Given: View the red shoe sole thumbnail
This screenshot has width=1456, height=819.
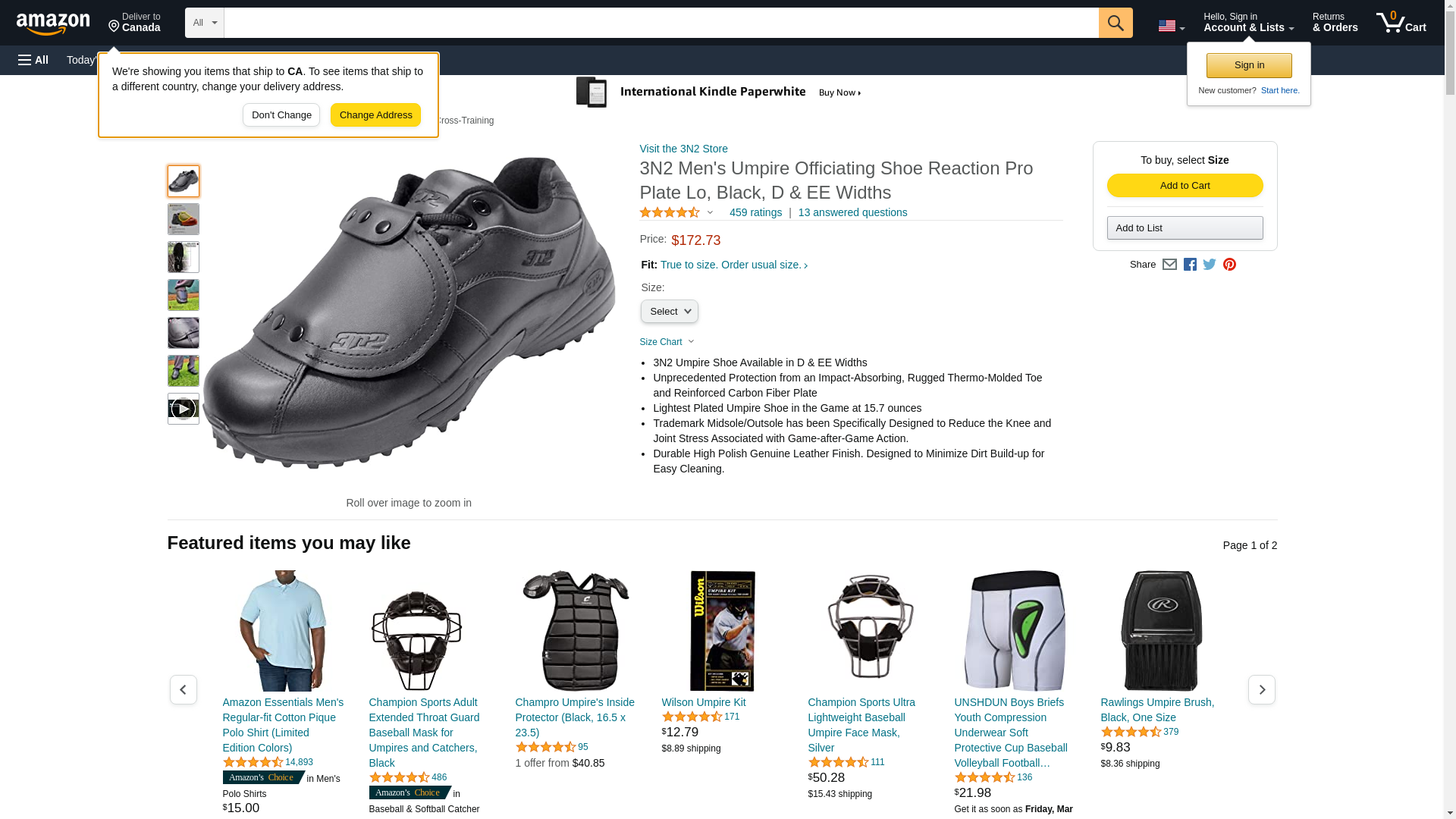Looking at the screenshot, I should (184, 219).
